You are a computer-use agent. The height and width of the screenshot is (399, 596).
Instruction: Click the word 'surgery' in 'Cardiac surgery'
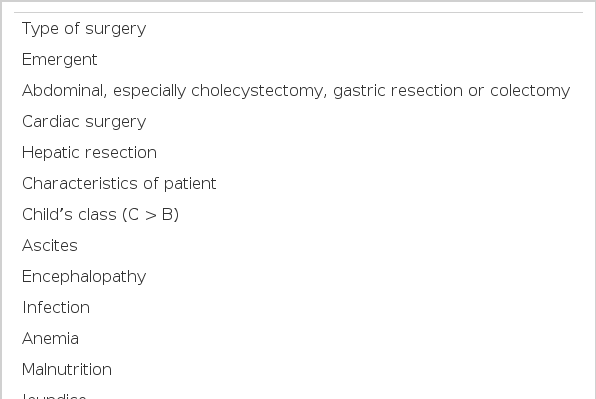pos(116,122)
